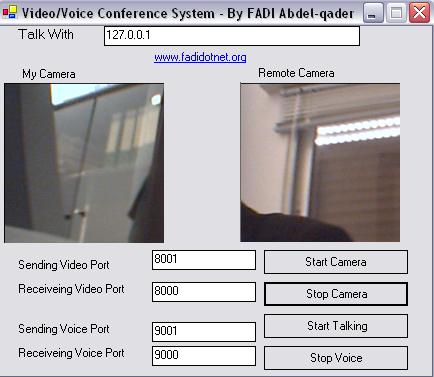Select the Receiveing Voice Port field 9000
434x377 pixels.
coord(204,356)
